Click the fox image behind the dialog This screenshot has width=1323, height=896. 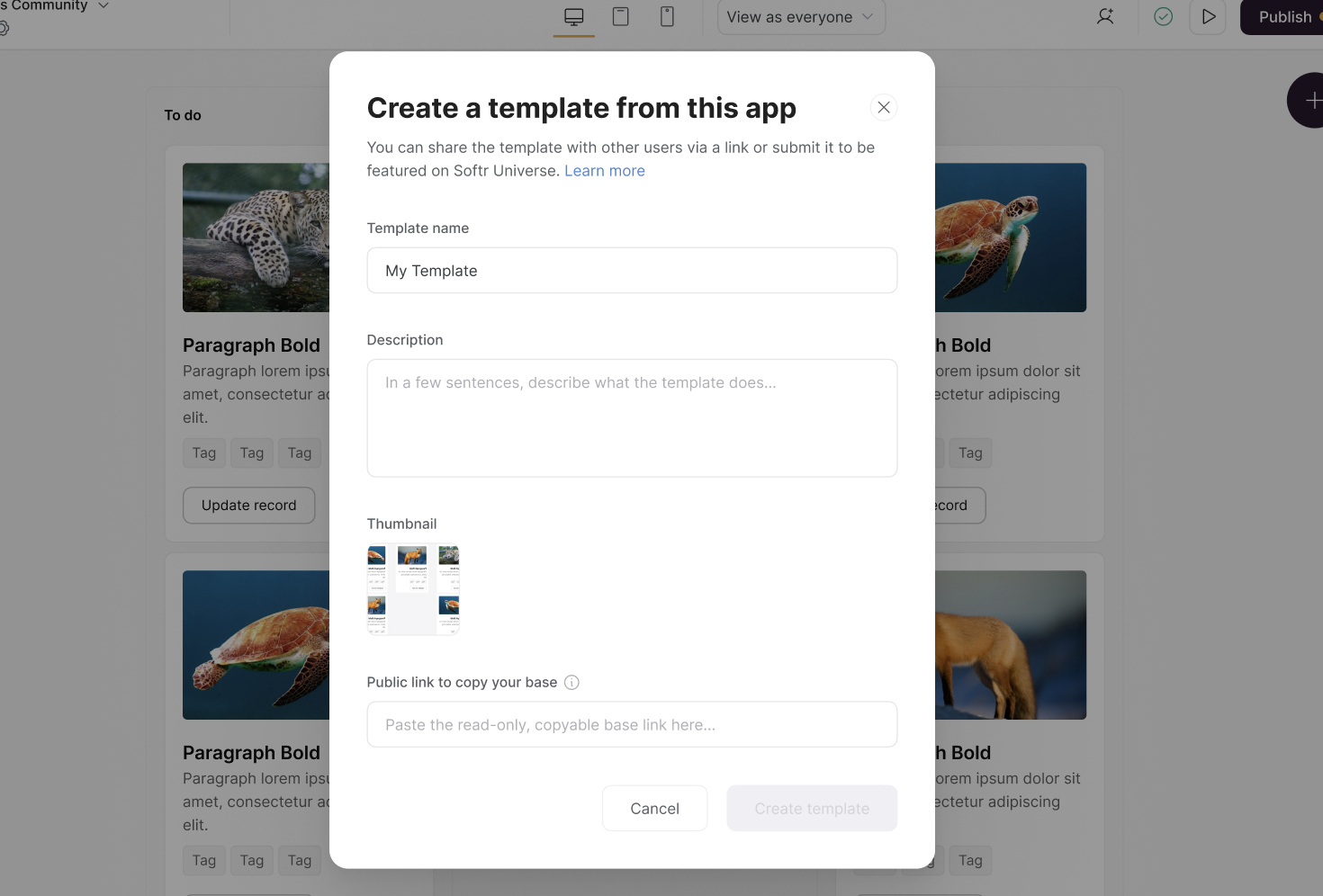pos(1011,645)
